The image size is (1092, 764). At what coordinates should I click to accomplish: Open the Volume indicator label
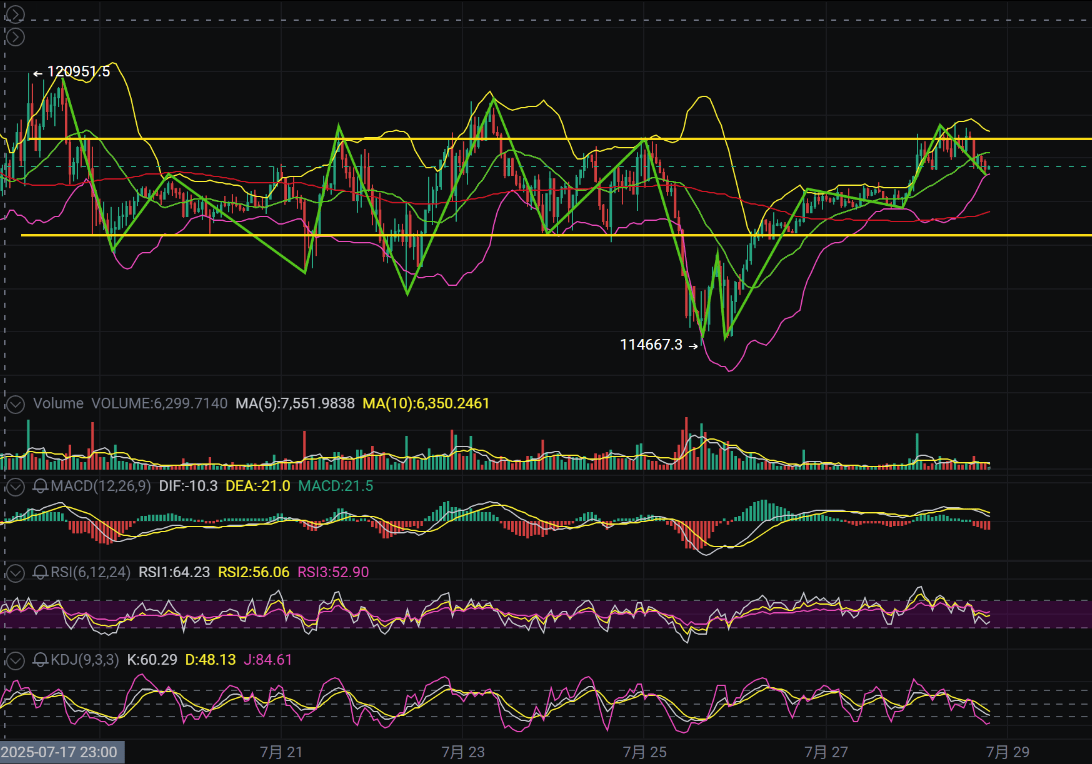(x=58, y=403)
